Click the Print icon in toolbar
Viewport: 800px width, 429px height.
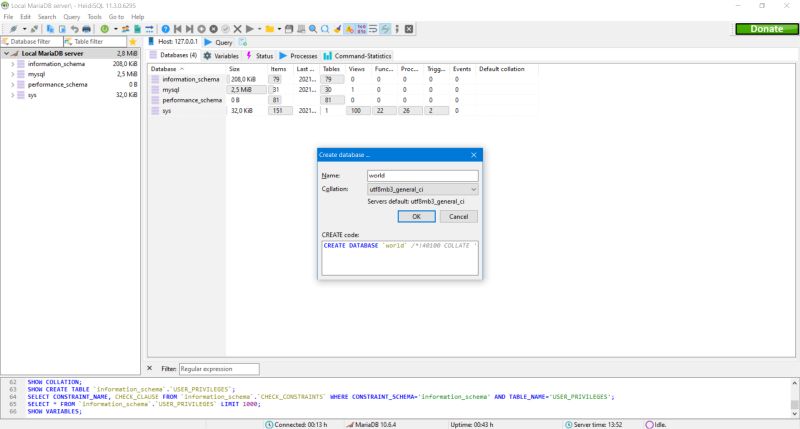tap(86, 29)
